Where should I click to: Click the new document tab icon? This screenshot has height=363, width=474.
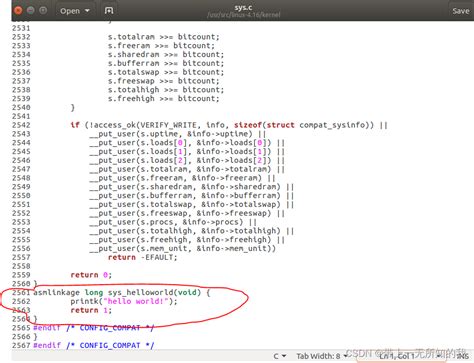[x=109, y=11]
